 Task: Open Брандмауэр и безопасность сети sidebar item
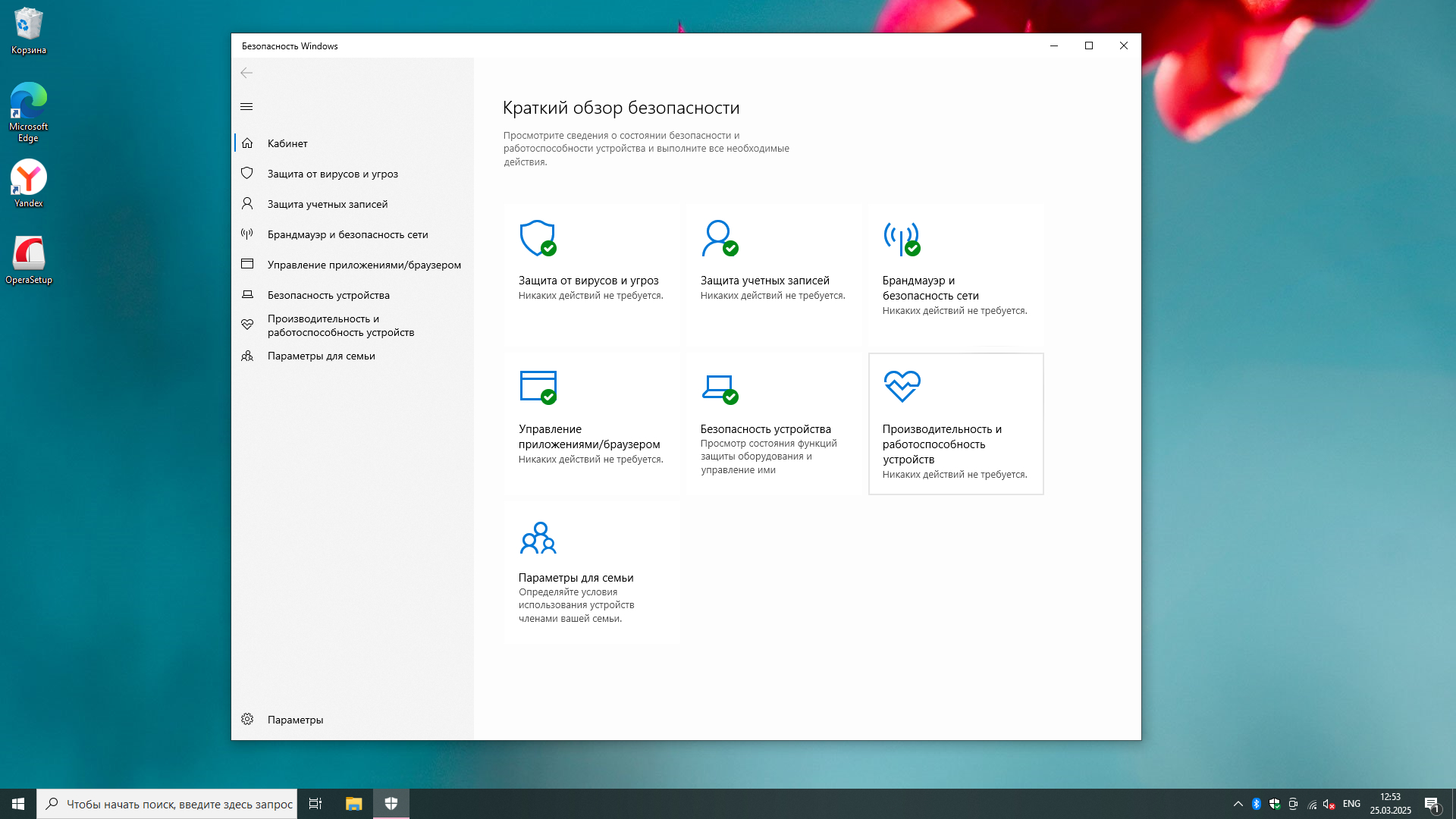point(347,234)
